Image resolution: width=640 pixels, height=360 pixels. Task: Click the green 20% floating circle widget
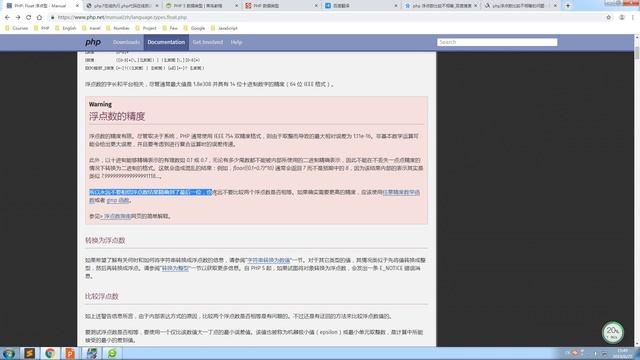pyautogui.click(x=613, y=332)
